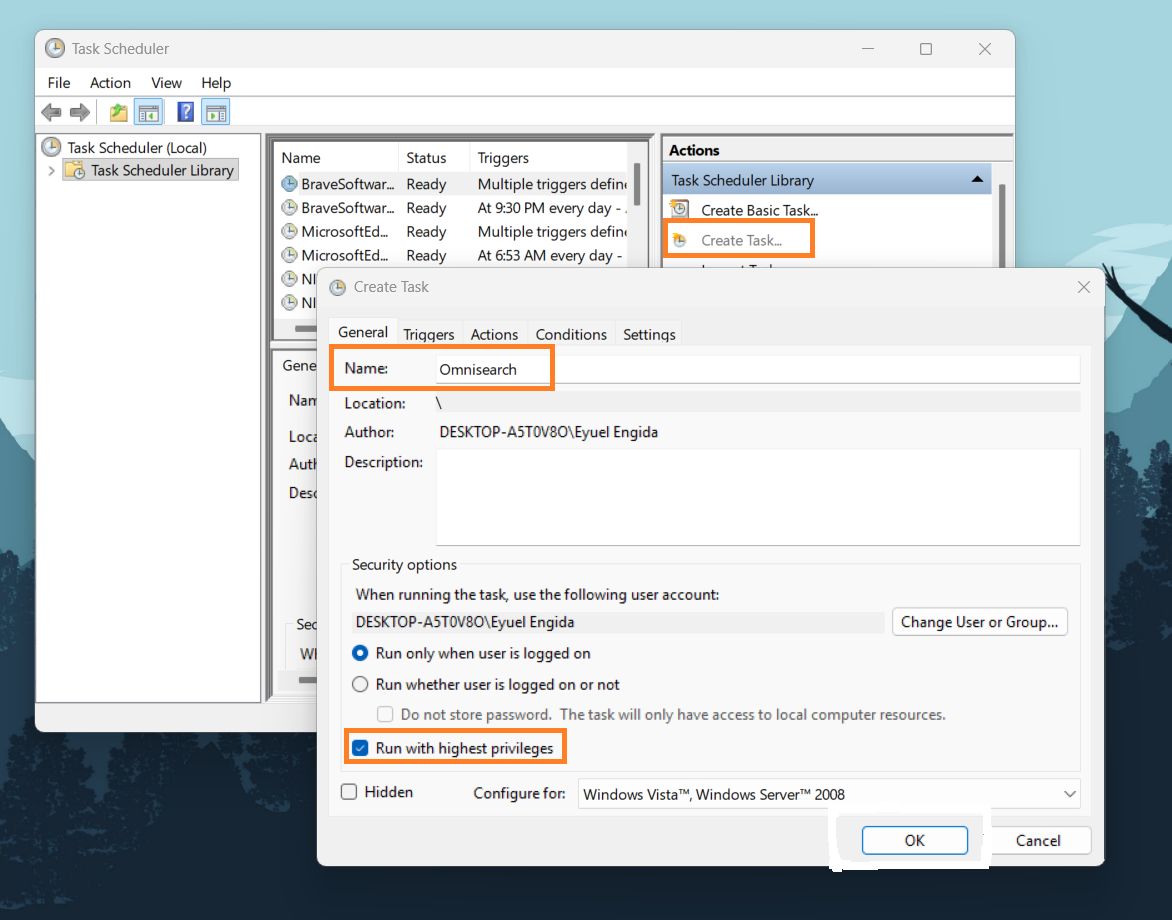Screen dimensions: 1172x920
Task: Click the Cancel button
Action: point(1037,840)
